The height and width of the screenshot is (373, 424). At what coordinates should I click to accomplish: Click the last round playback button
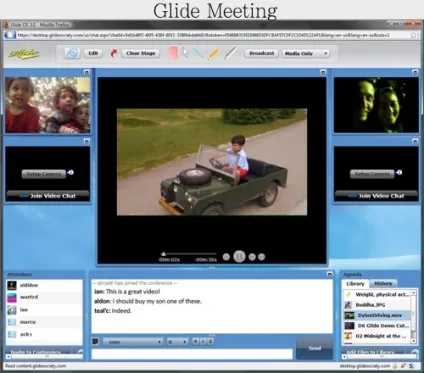pos(262,257)
